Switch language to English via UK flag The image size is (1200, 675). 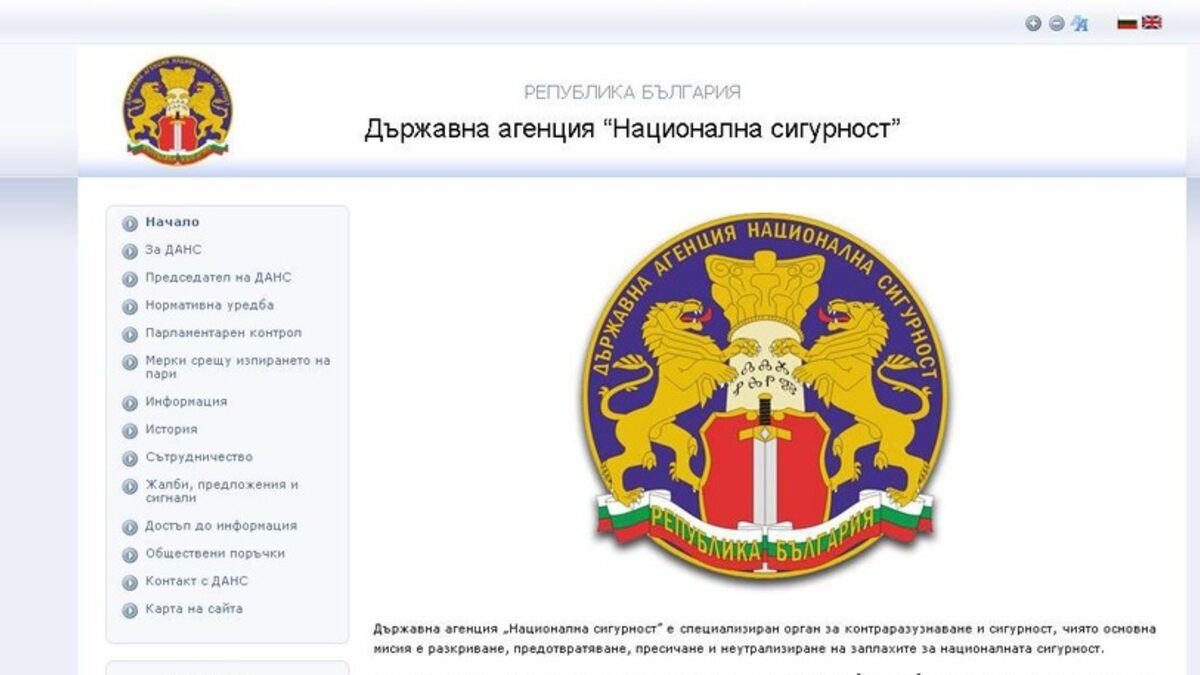(x=1152, y=23)
